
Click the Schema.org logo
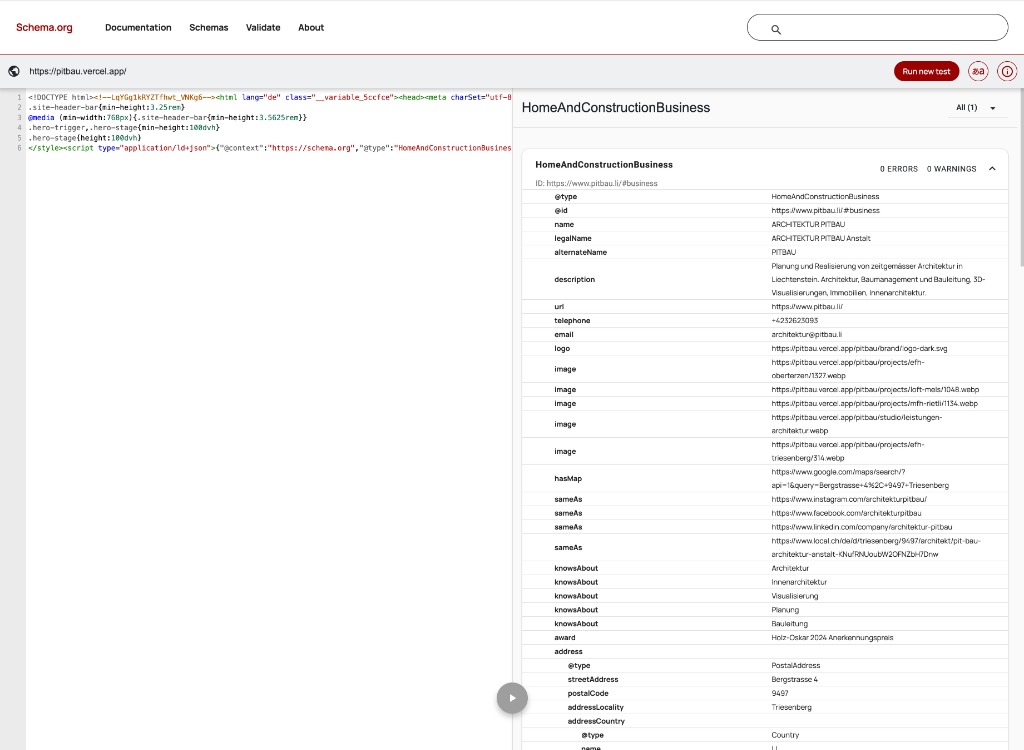[x=44, y=27]
